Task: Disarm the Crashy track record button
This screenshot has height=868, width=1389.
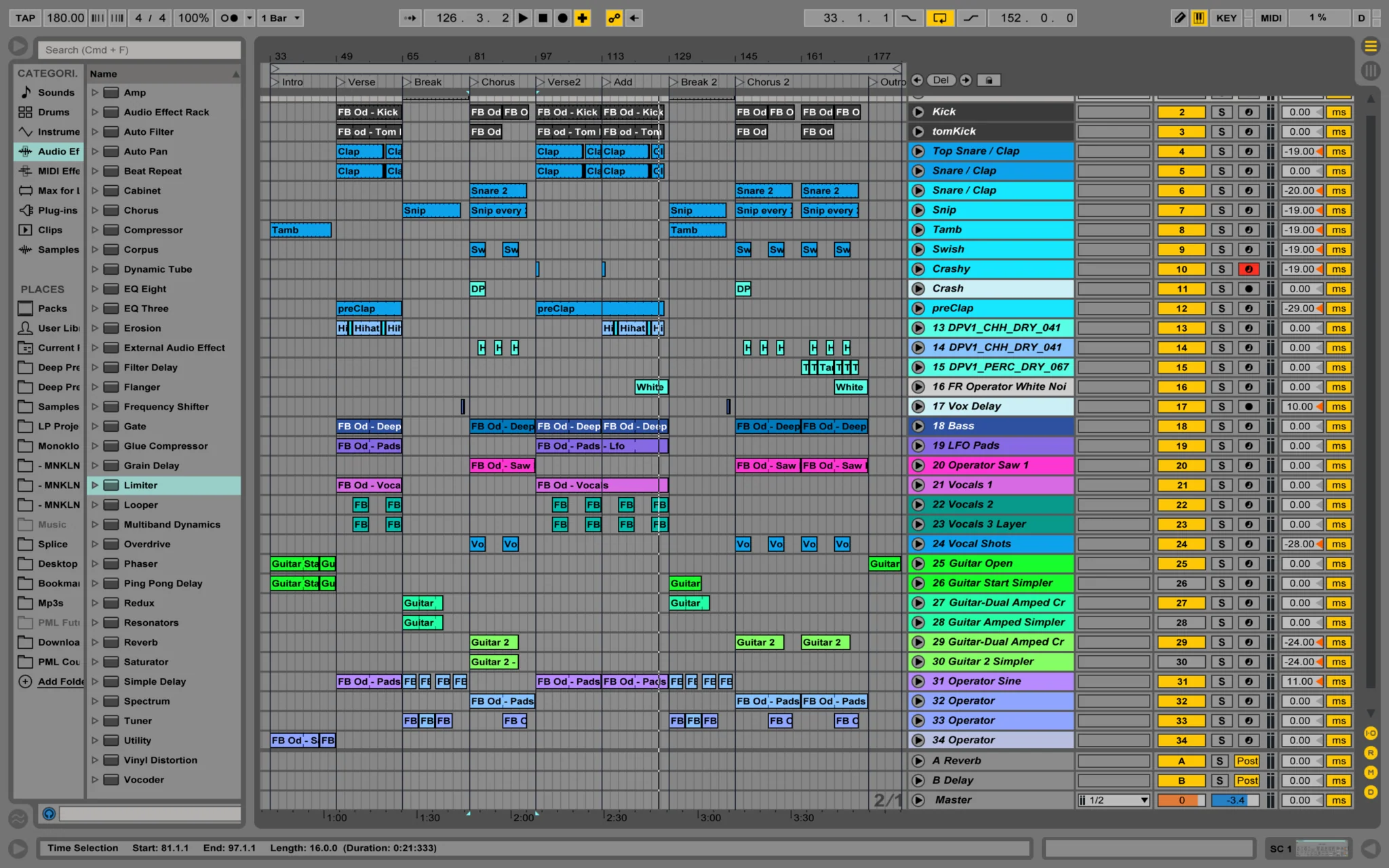Action: 1249,269
